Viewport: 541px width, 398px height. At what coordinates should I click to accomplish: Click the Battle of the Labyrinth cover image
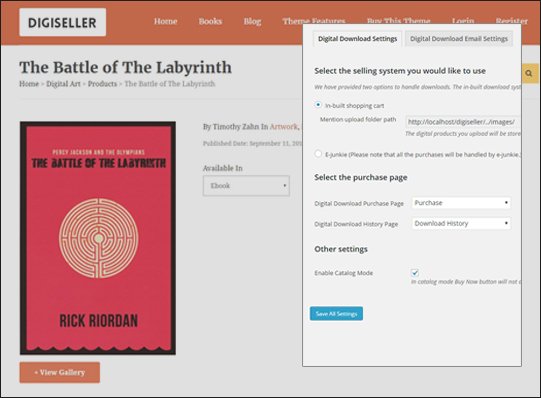coord(98,238)
